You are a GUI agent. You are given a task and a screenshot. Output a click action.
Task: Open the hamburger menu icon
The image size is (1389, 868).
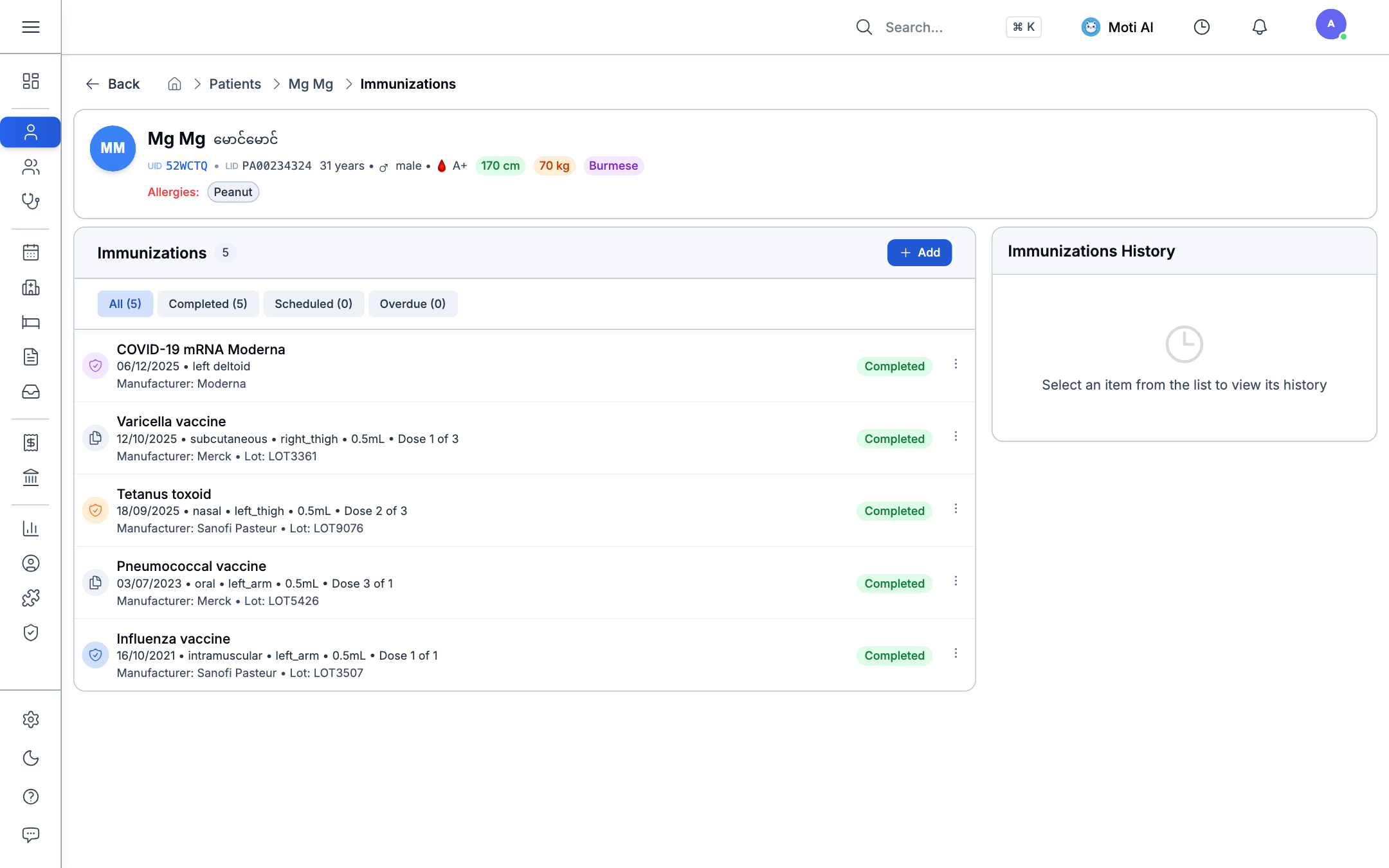[x=30, y=27]
